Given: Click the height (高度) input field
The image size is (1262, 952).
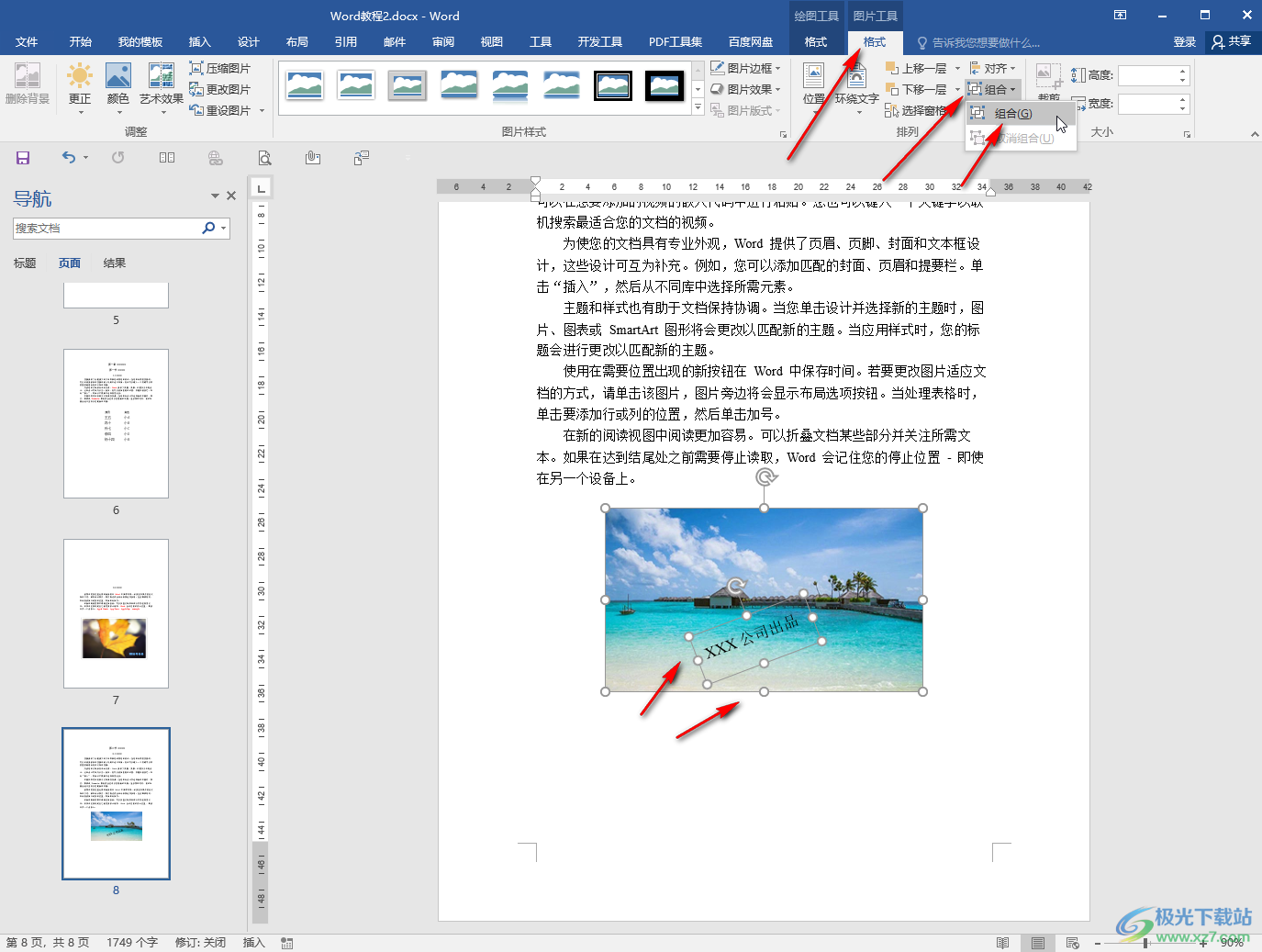Looking at the screenshot, I should tap(1147, 75).
